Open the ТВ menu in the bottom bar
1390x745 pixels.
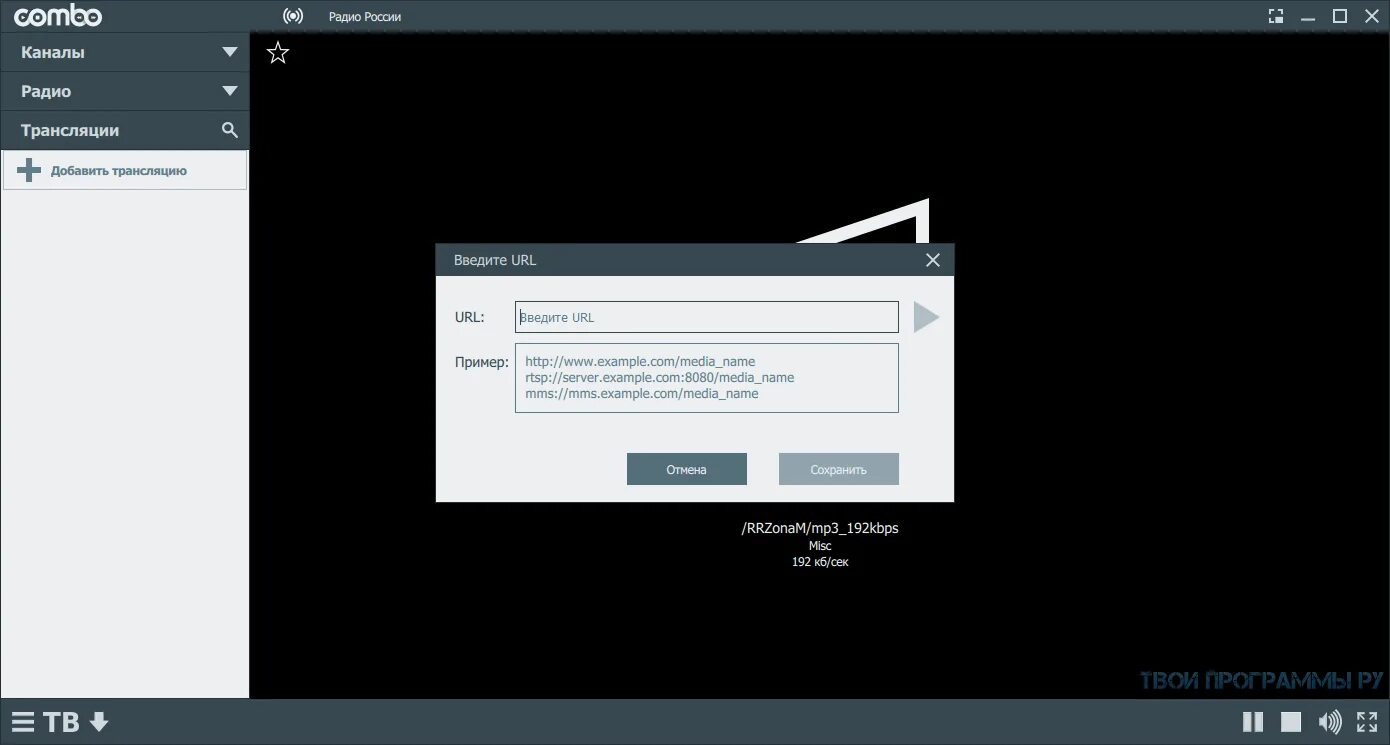(x=63, y=721)
